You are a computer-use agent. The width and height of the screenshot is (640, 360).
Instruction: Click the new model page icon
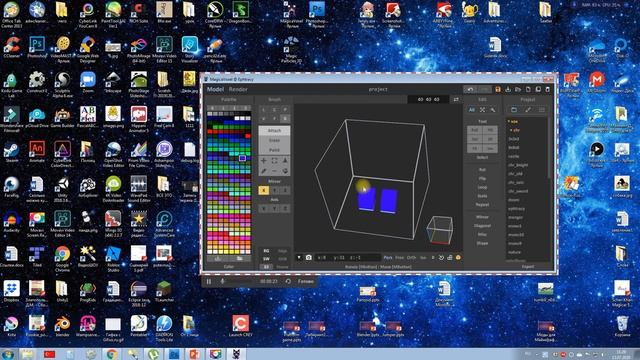pyautogui.click(x=528, y=89)
